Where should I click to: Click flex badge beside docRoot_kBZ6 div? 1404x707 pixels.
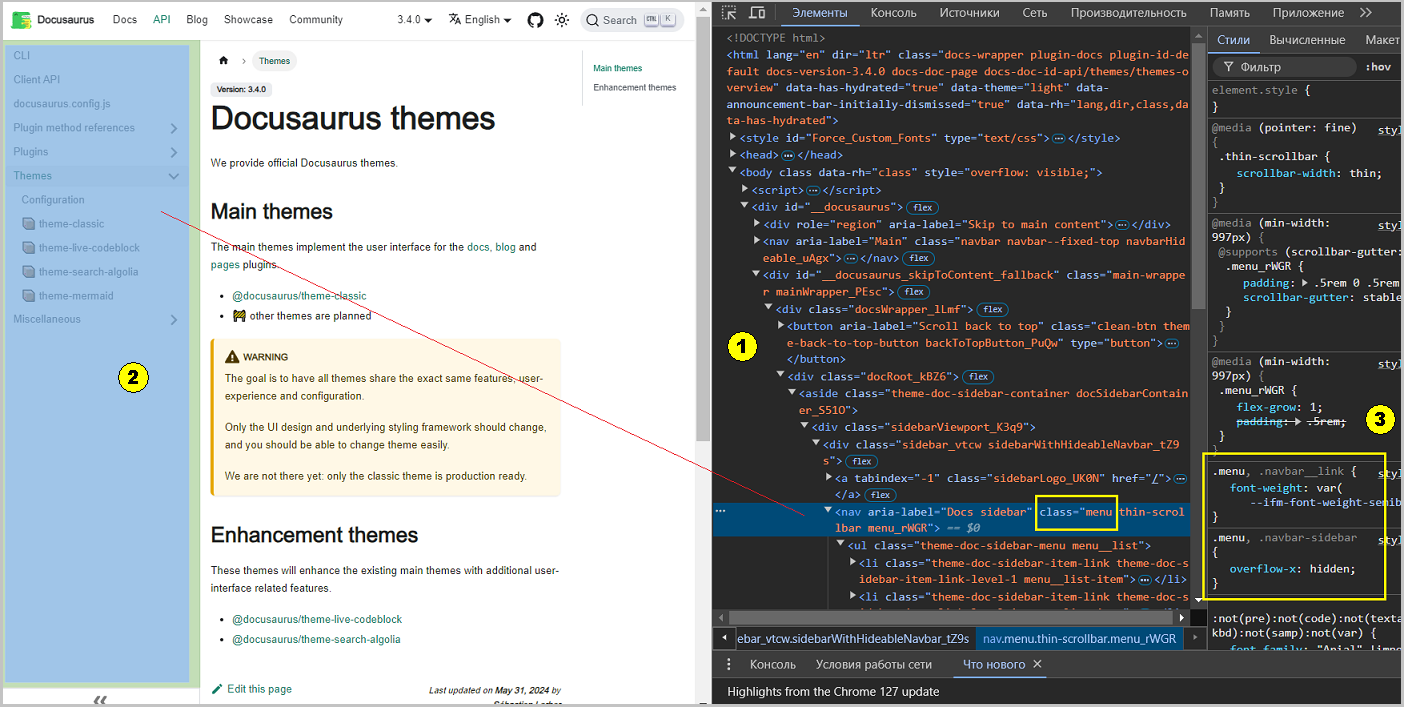[979, 377]
